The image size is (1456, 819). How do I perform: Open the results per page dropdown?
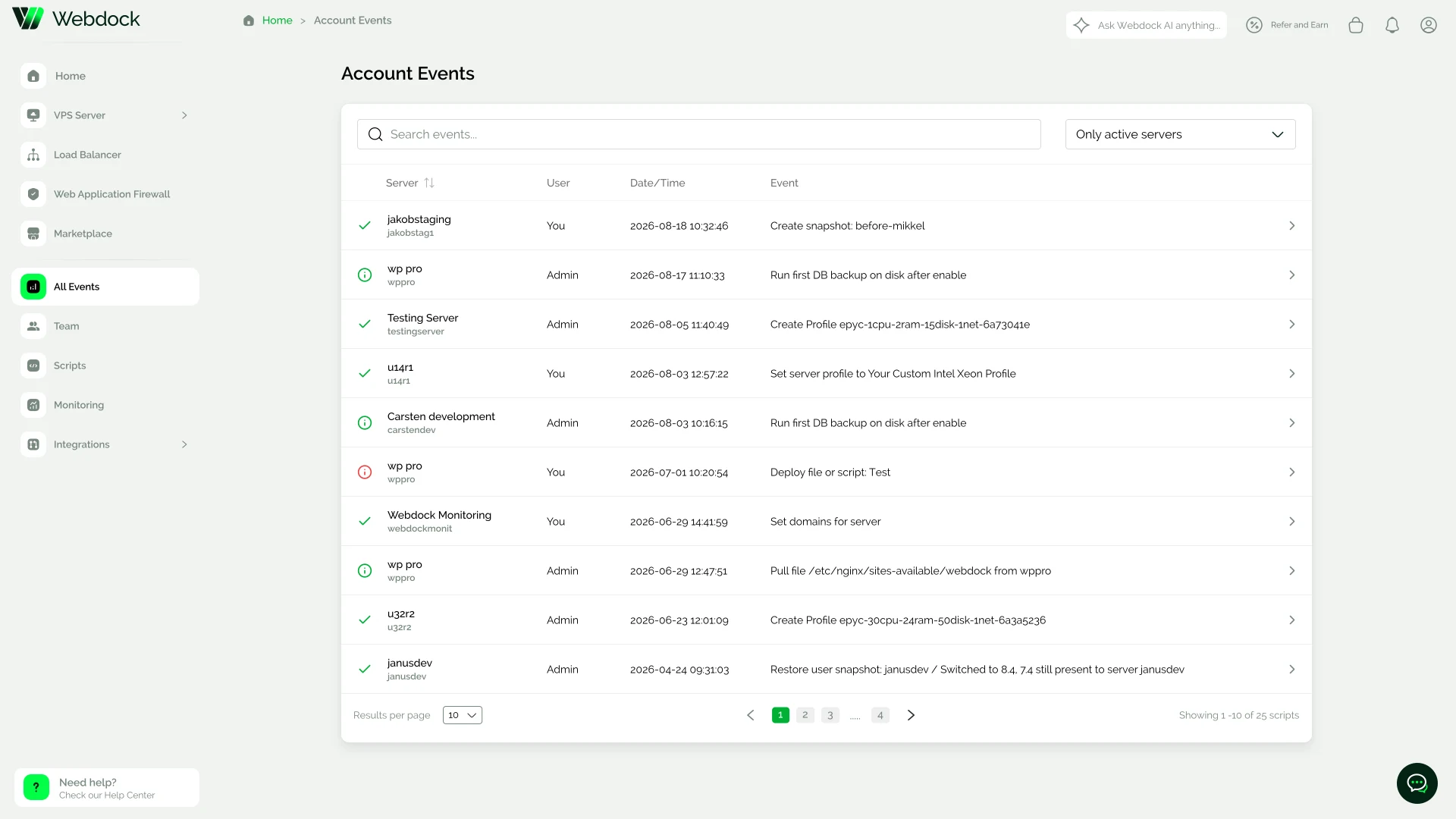[463, 715]
